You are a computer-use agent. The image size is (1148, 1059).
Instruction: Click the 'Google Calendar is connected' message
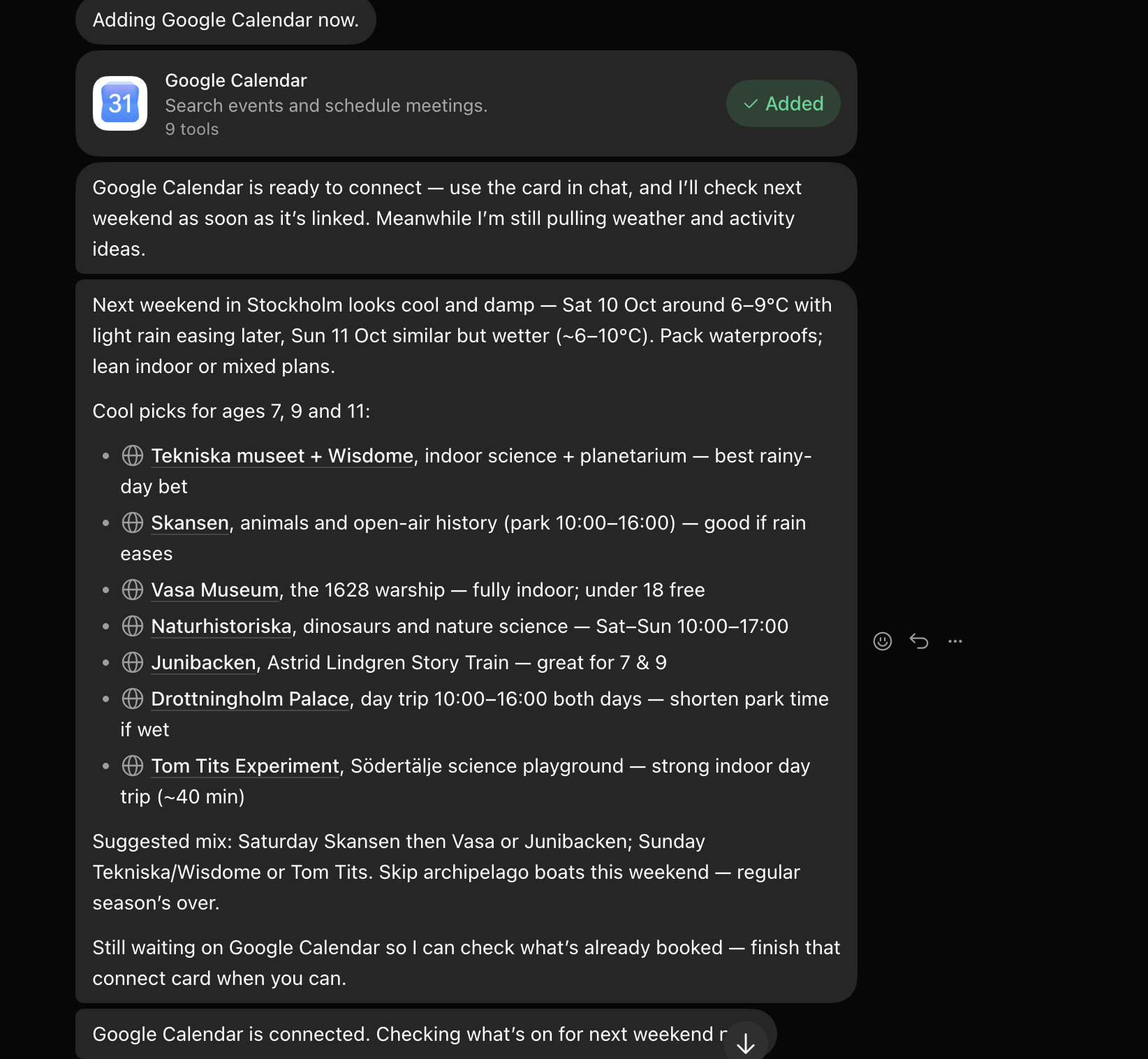[426, 1034]
